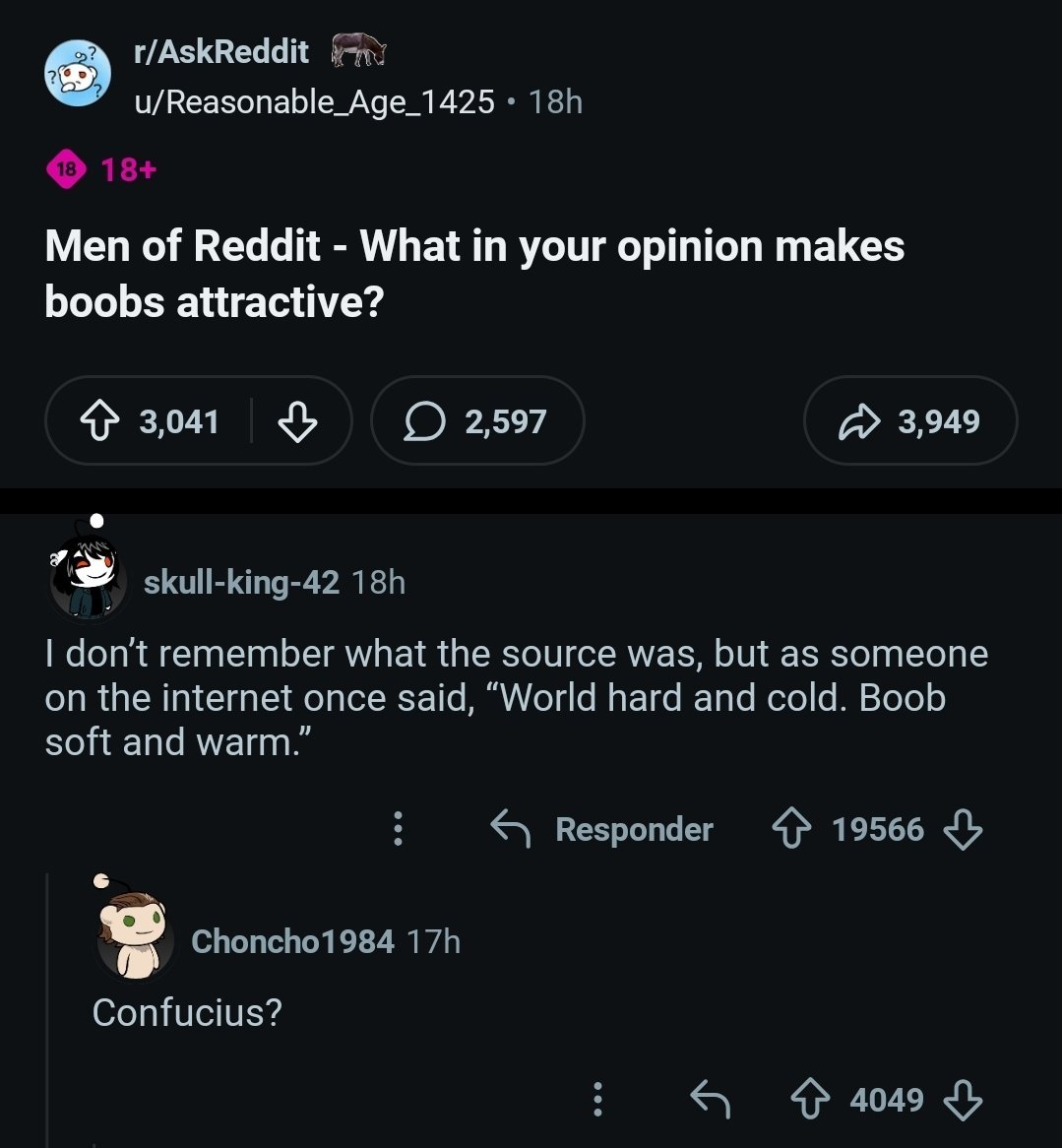Image resolution: width=1062 pixels, height=1148 pixels.
Task: Open Choncho1984 user profile
Action: 292,941
